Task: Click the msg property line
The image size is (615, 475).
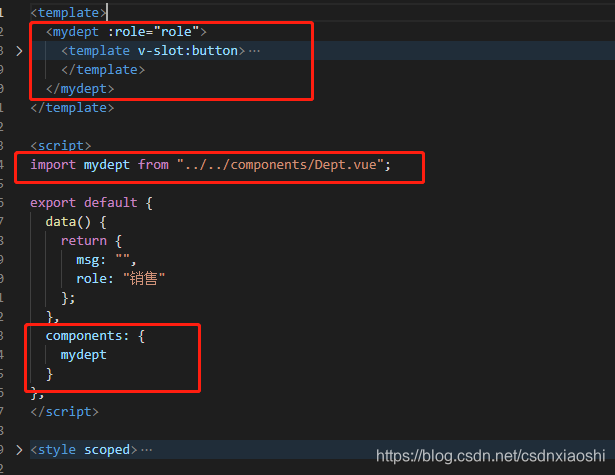Action: point(106,260)
